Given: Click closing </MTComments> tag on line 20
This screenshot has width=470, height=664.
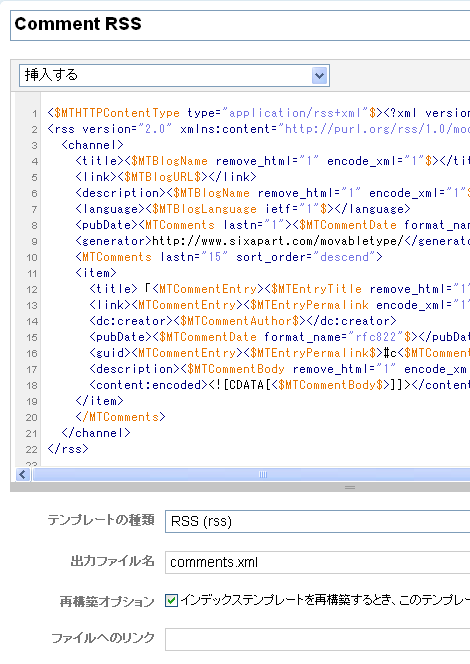Looking at the screenshot, I should pyautogui.click(x=120, y=417).
